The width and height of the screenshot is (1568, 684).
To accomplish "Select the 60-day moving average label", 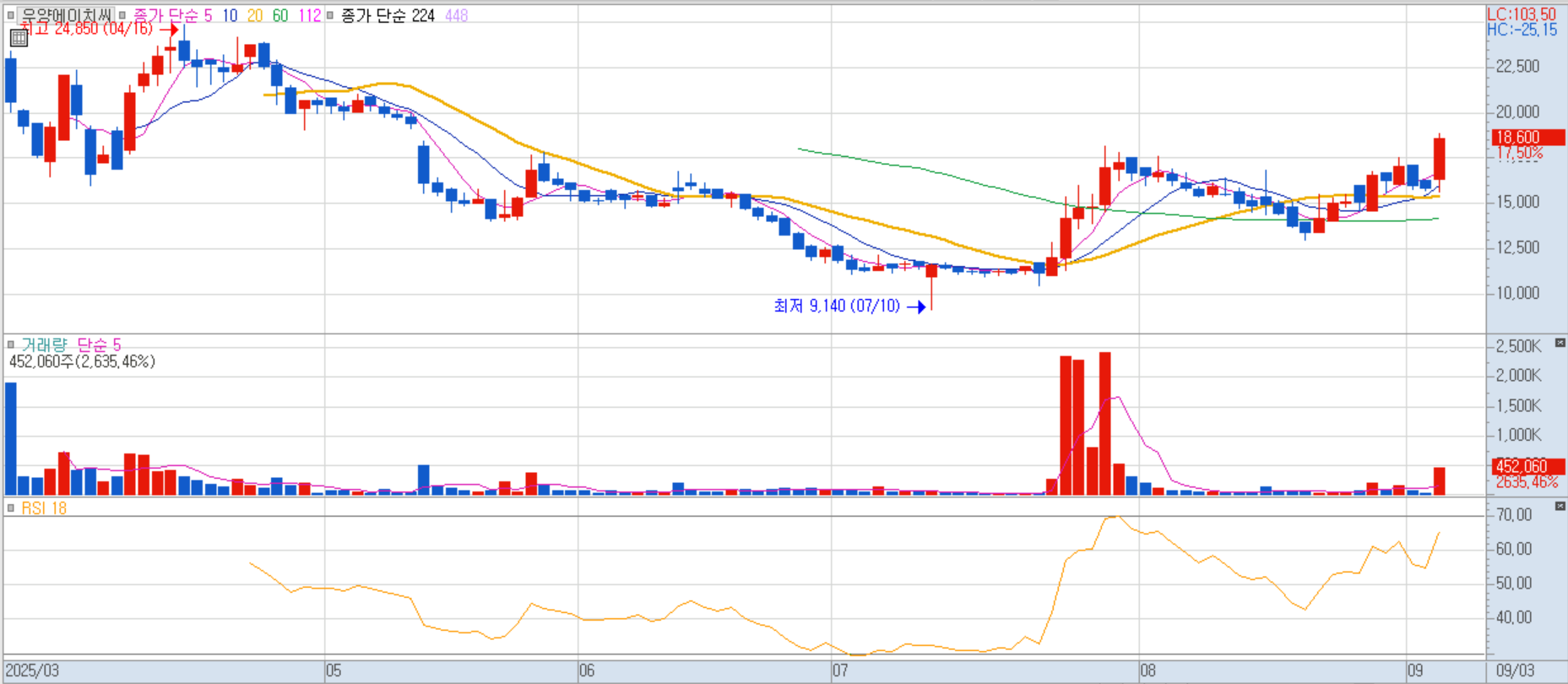I will tap(280, 15).
